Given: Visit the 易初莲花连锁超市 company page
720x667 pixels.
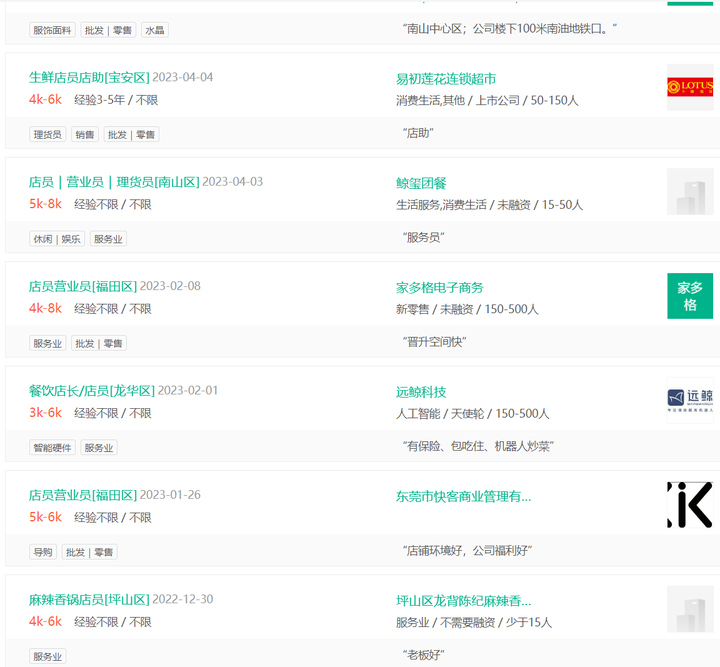Looking at the screenshot, I should click(x=446, y=79).
